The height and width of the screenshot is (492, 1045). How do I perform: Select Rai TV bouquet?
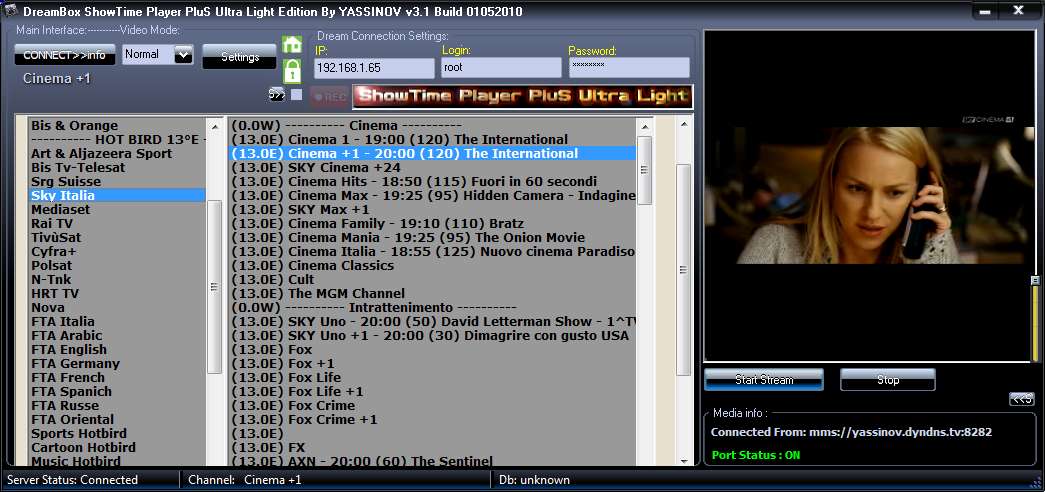pos(52,223)
